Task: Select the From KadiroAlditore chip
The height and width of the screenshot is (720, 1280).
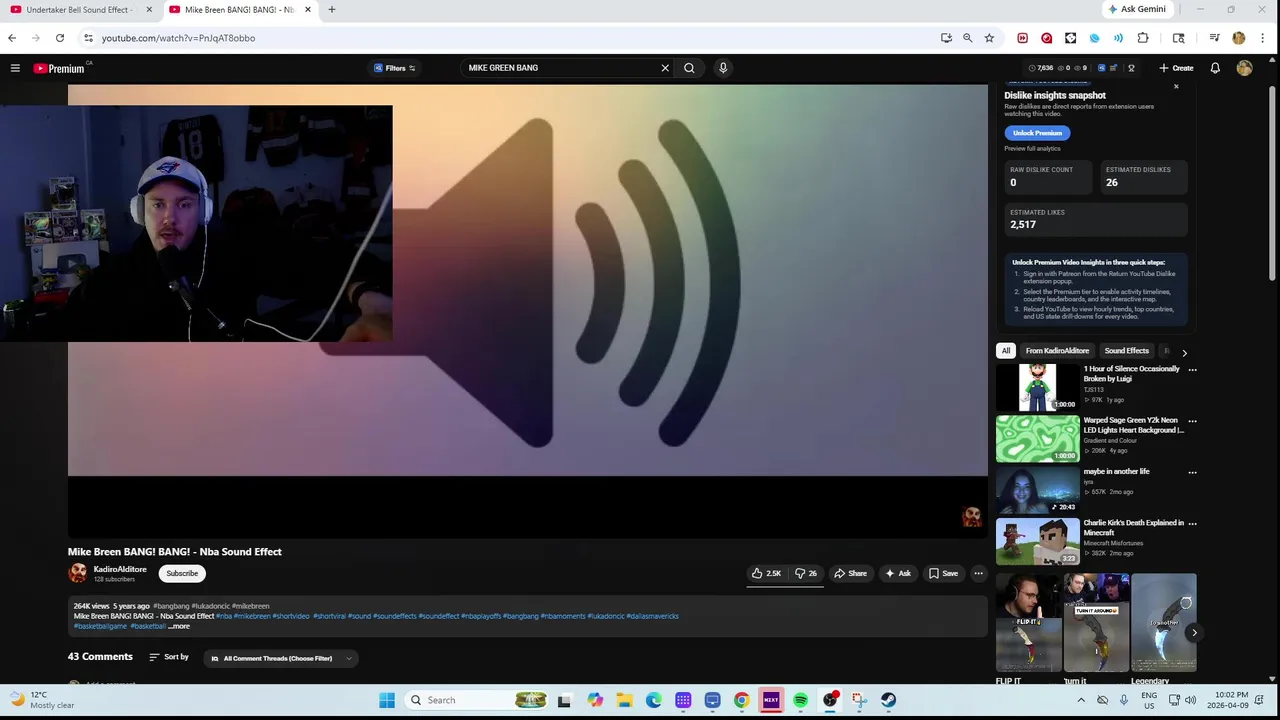Action: 1057,351
